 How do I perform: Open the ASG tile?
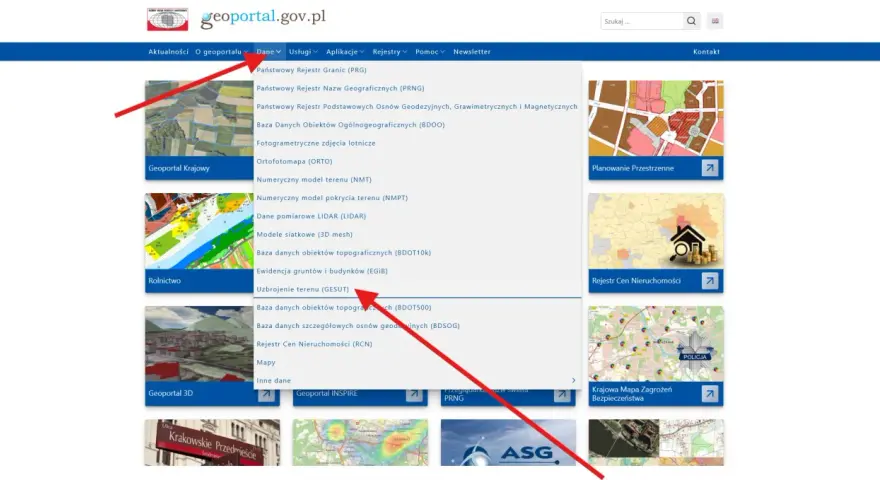pos(508,442)
